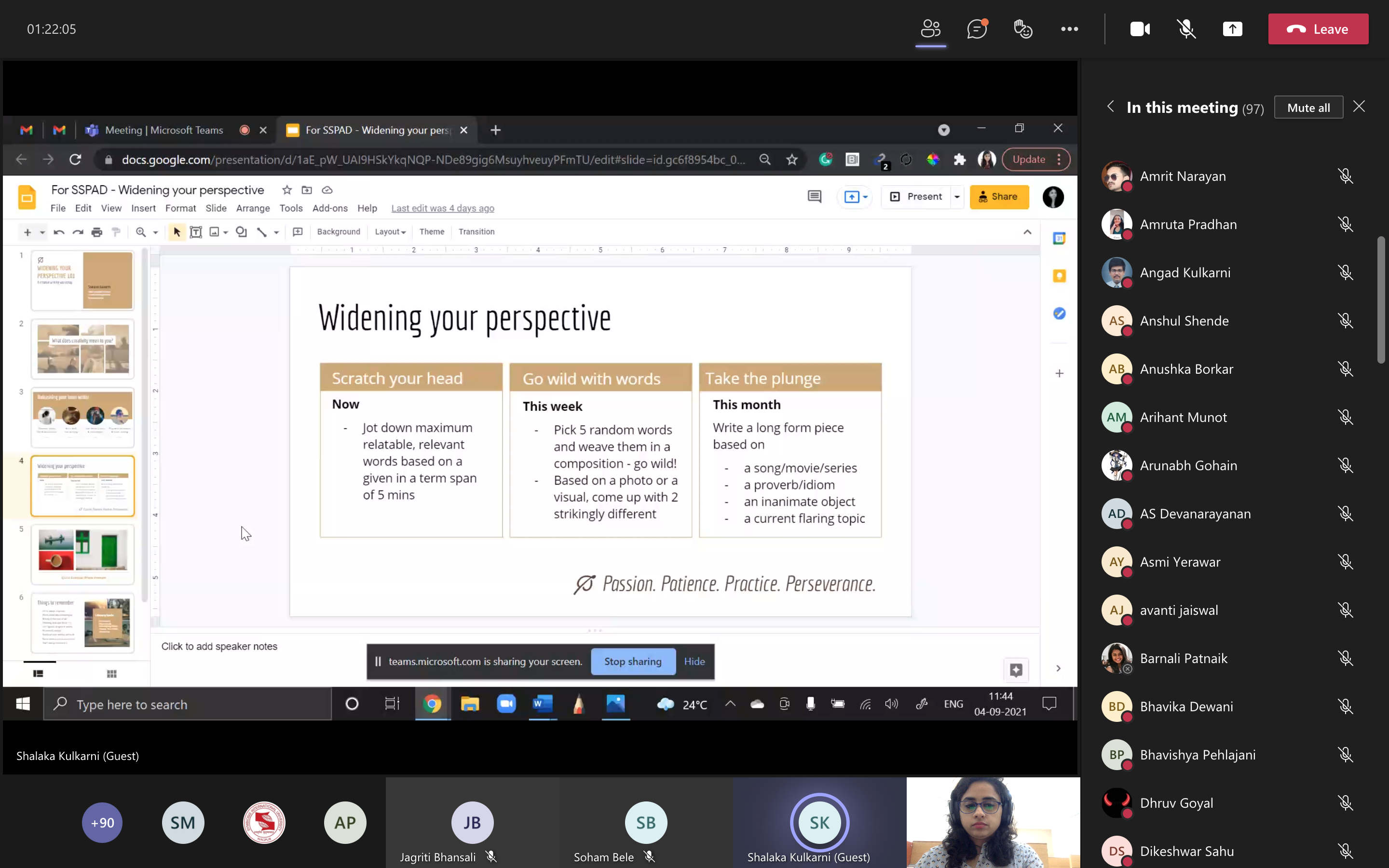The height and width of the screenshot is (868, 1389).
Task: Open the Layout dropdown in toolbar
Action: pyautogui.click(x=390, y=232)
